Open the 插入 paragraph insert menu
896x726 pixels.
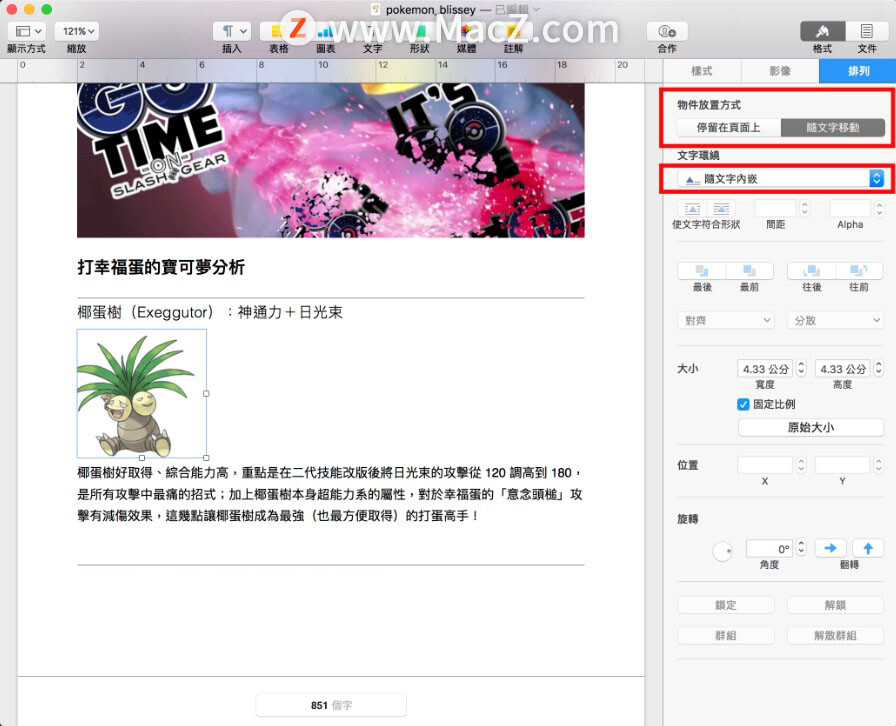(231, 31)
